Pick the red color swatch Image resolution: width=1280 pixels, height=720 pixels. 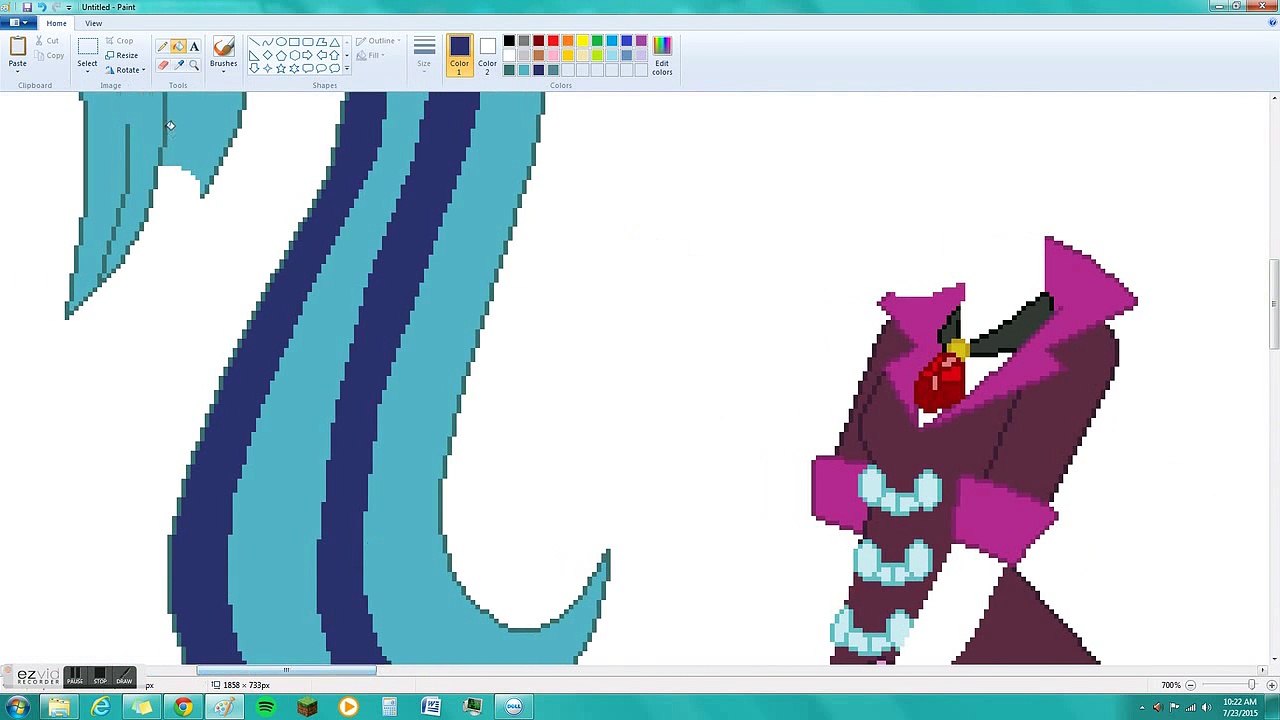pos(553,41)
